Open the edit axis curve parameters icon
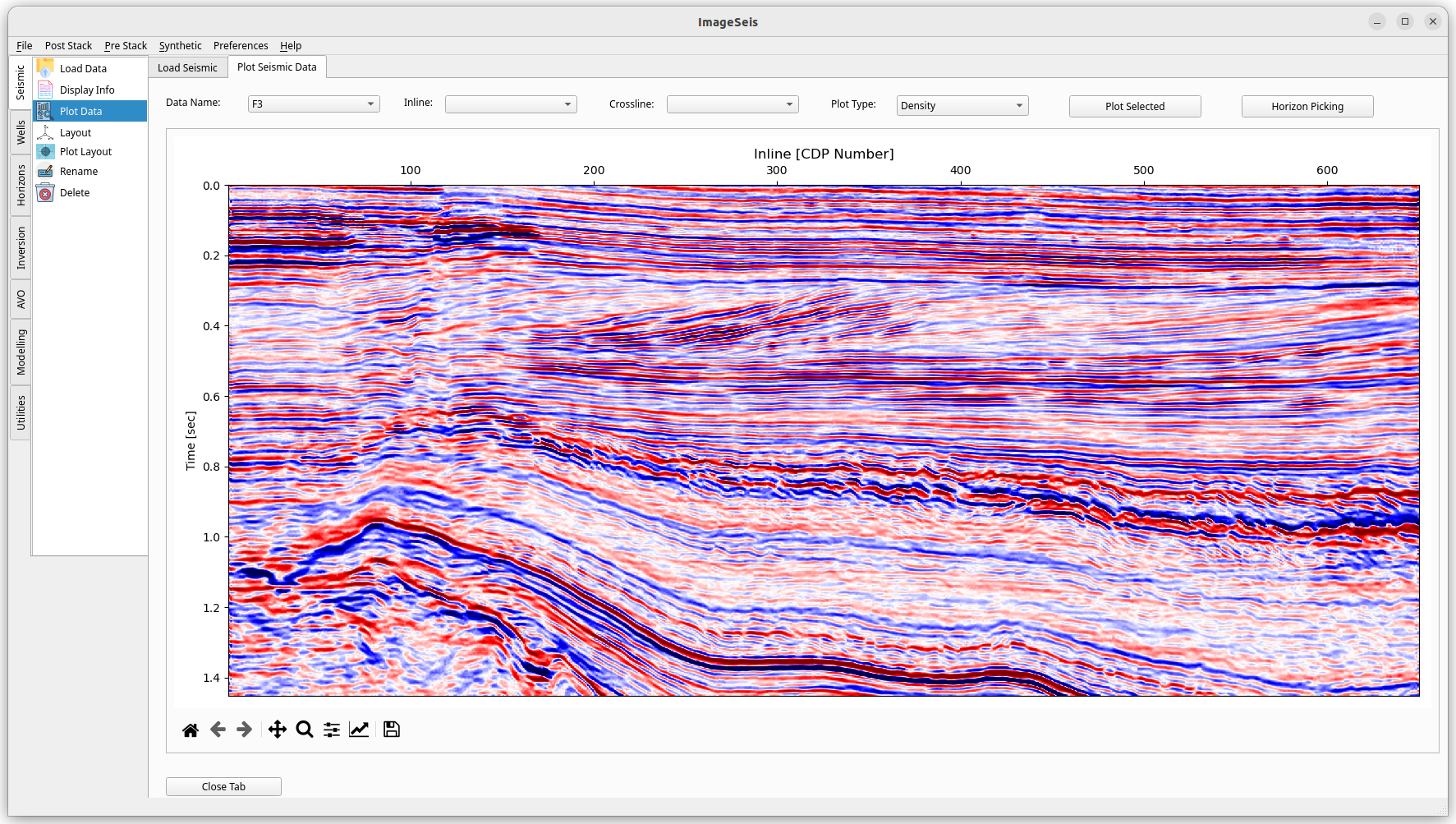Image resolution: width=1456 pixels, height=824 pixels. point(359,730)
